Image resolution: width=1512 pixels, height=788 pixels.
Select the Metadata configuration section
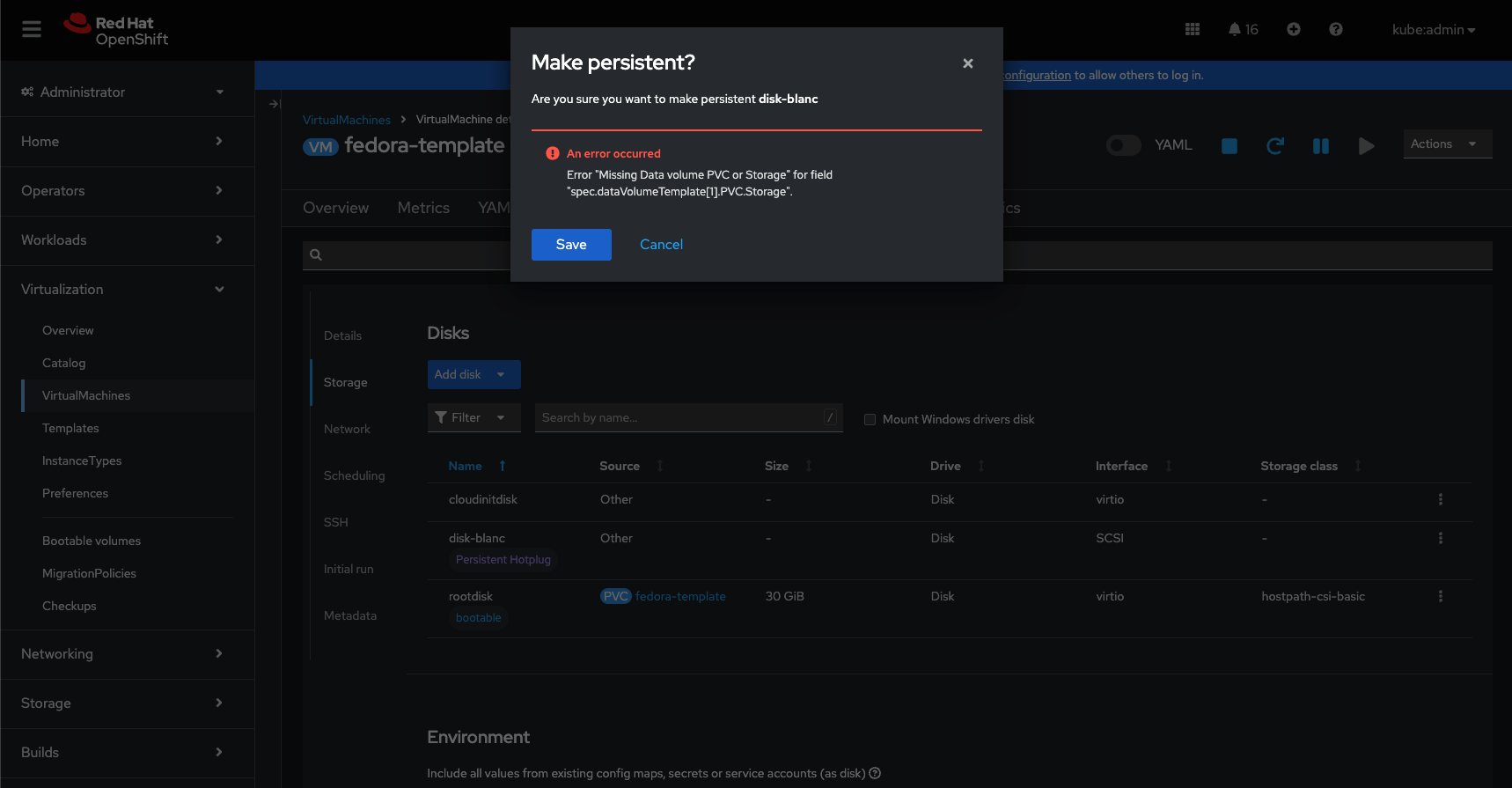pyautogui.click(x=350, y=615)
